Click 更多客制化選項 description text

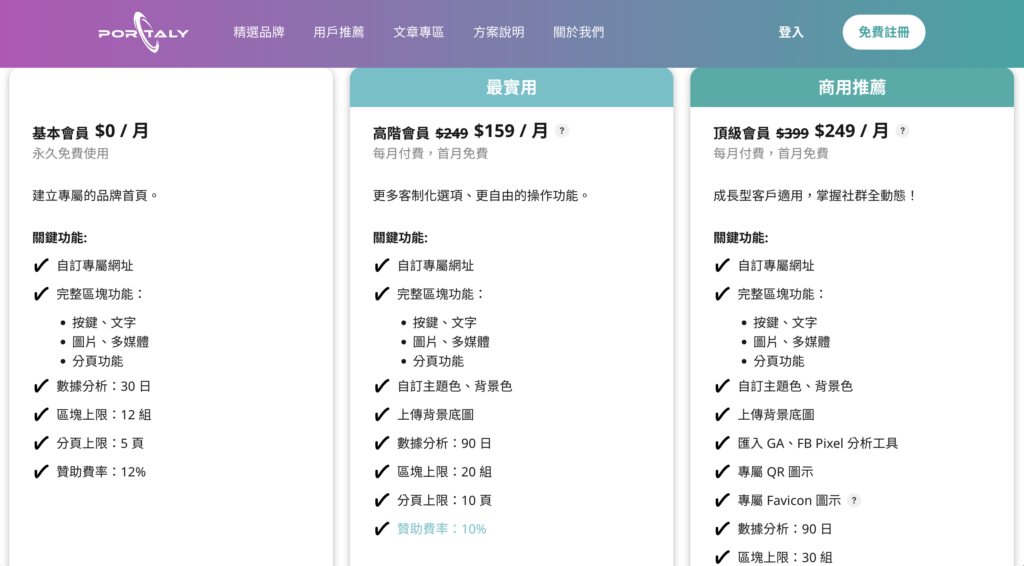481,195
